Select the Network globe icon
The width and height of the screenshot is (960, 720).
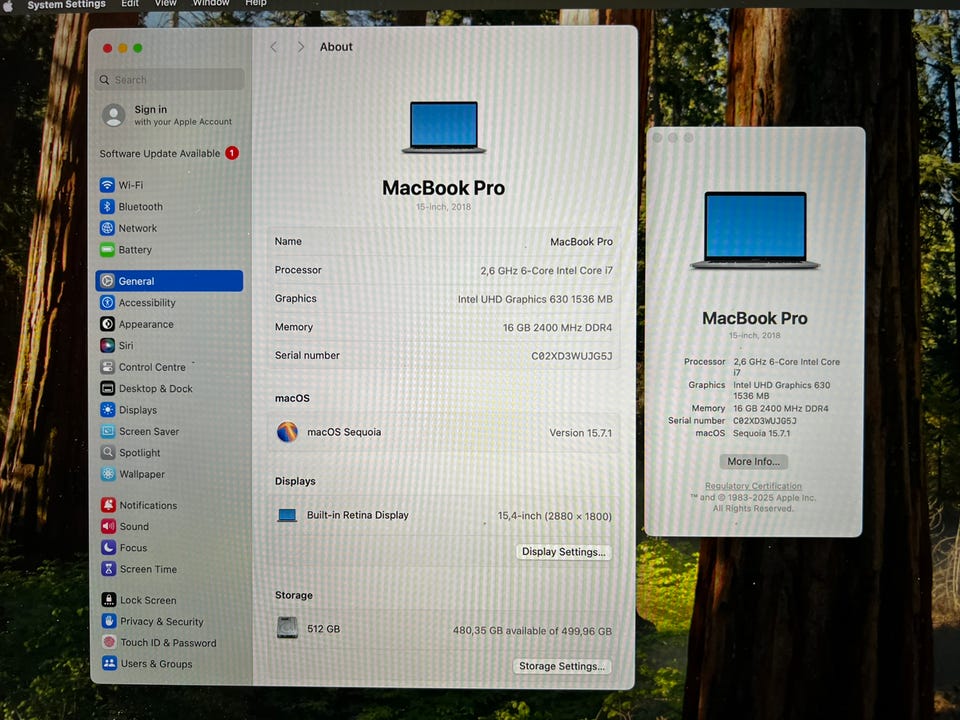(107, 228)
